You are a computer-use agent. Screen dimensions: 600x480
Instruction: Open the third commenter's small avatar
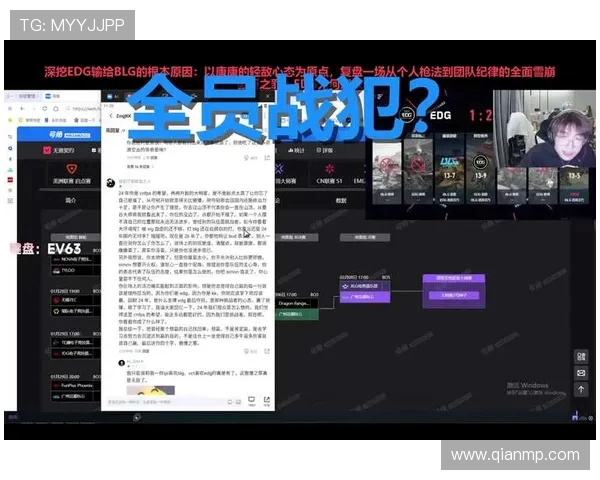click(x=122, y=363)
